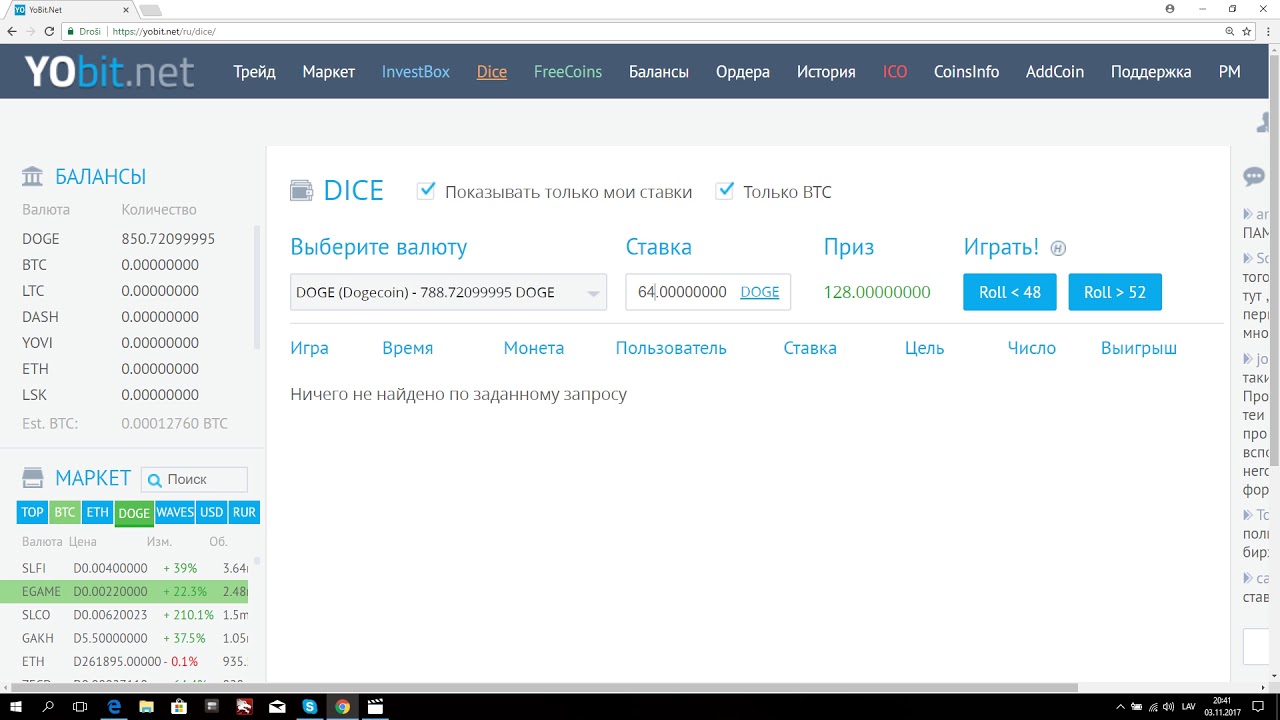Bookmark this page with star icon
Viewport: 1280px width, 720px height.
click(x=1247, y=31)
